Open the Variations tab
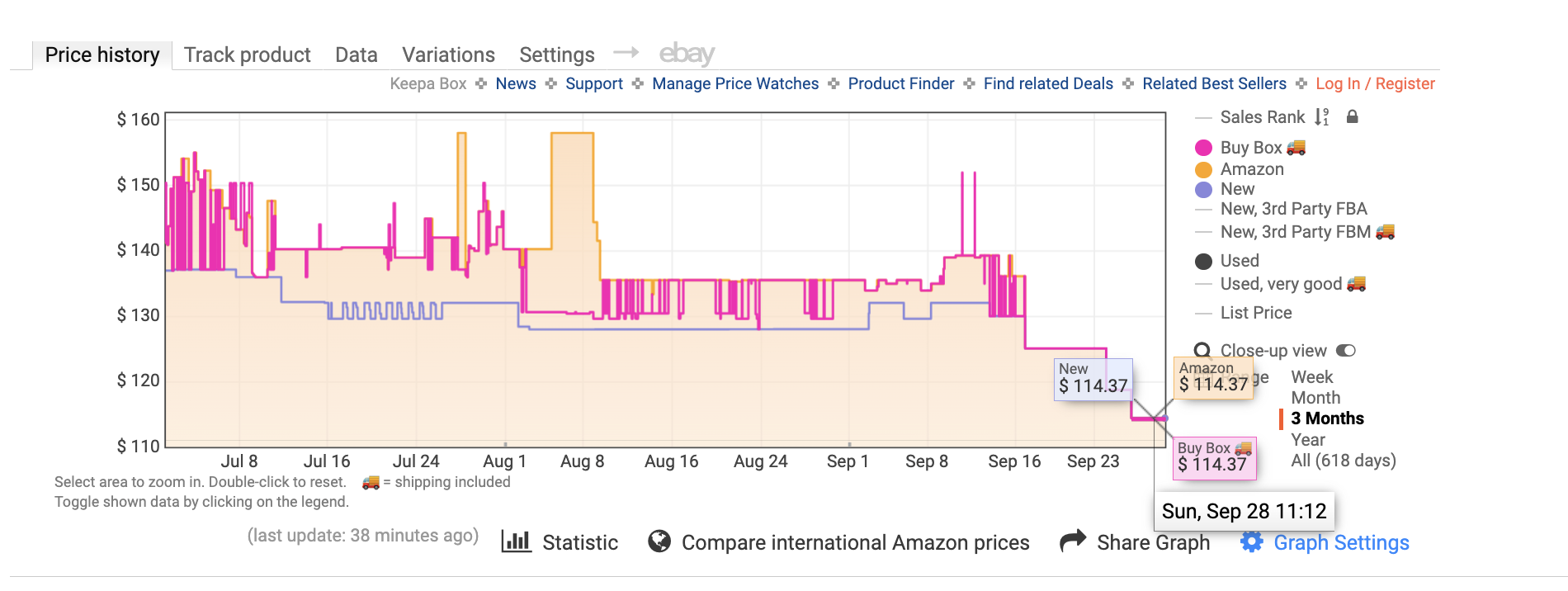This screenshot has height=591, width=1568. 448,55
